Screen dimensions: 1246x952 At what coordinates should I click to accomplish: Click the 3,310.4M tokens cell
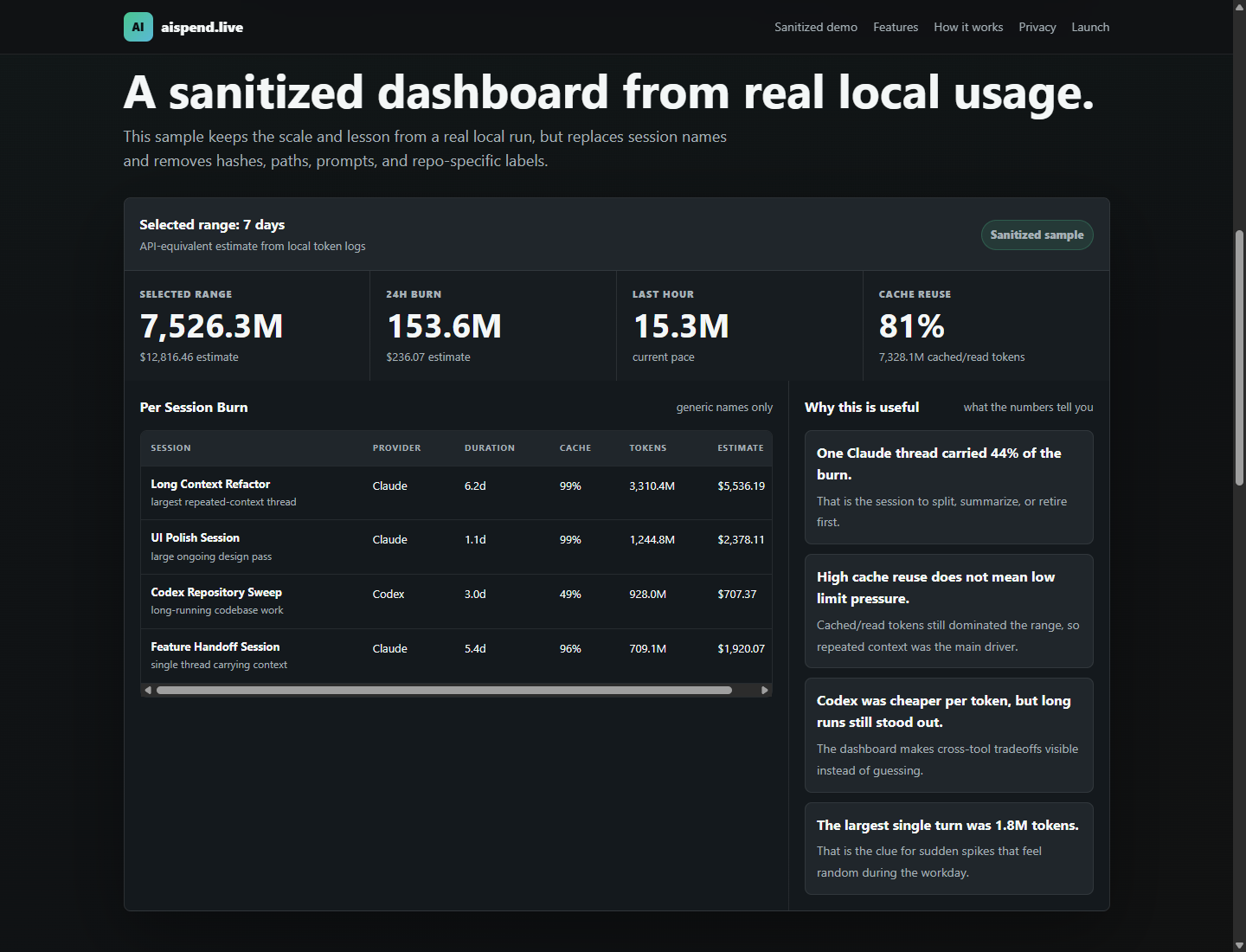point(652,486)
